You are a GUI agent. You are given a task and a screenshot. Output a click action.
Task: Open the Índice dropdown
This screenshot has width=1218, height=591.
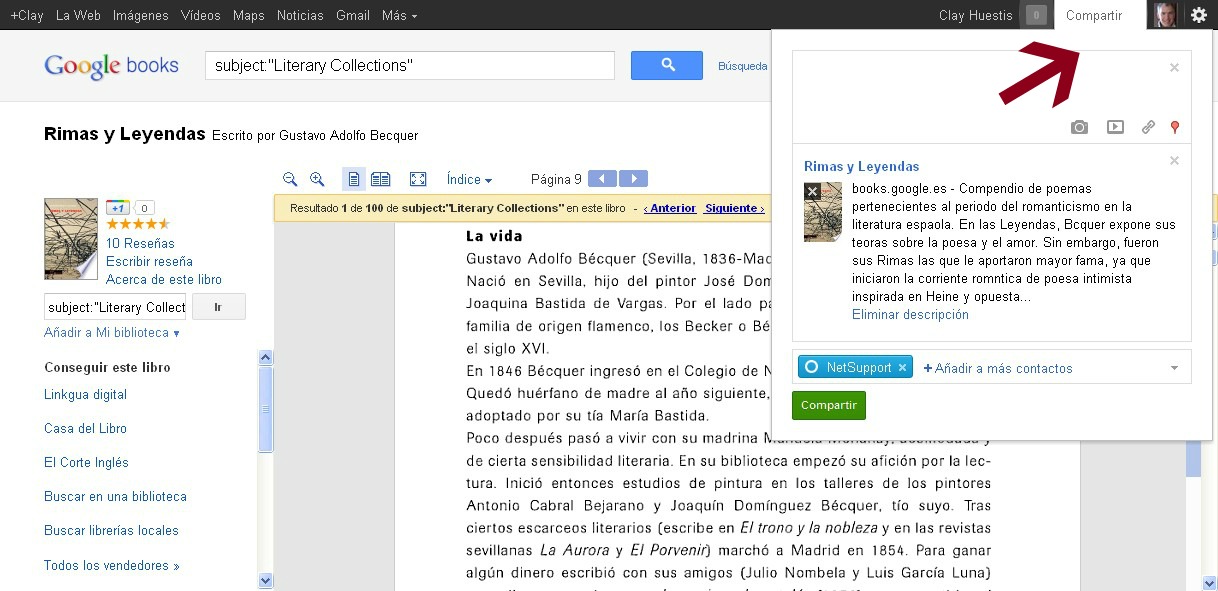point(469,179)
